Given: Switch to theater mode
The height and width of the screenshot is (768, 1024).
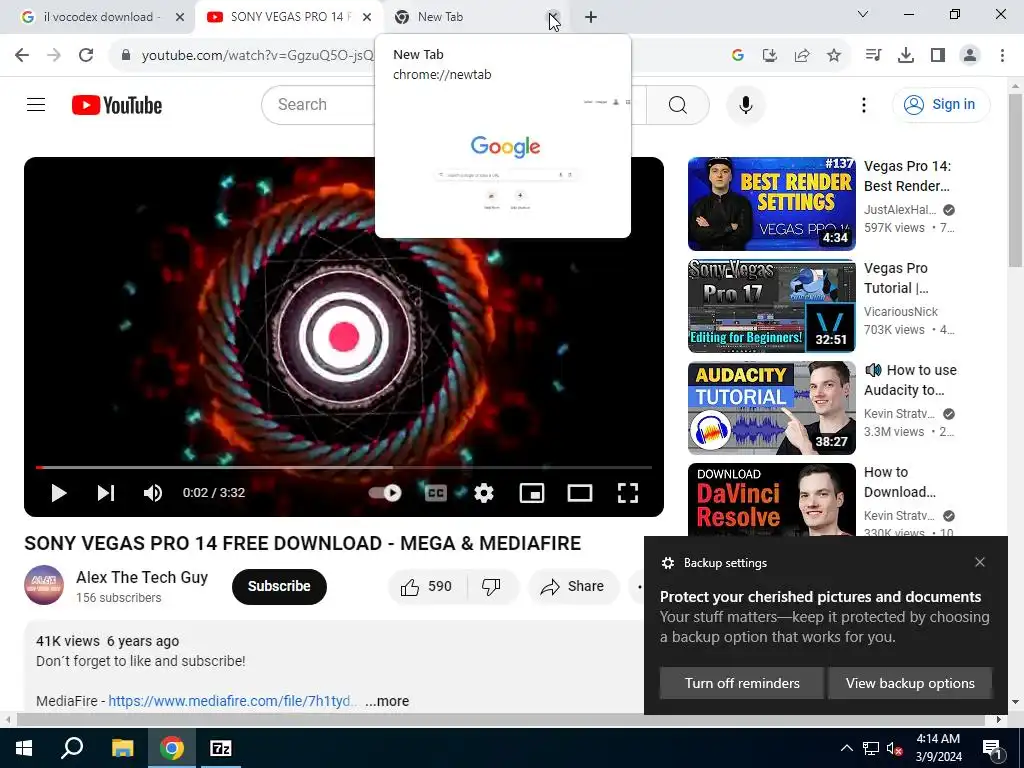Looking at the screenshot, I should (x=580, y=493).
